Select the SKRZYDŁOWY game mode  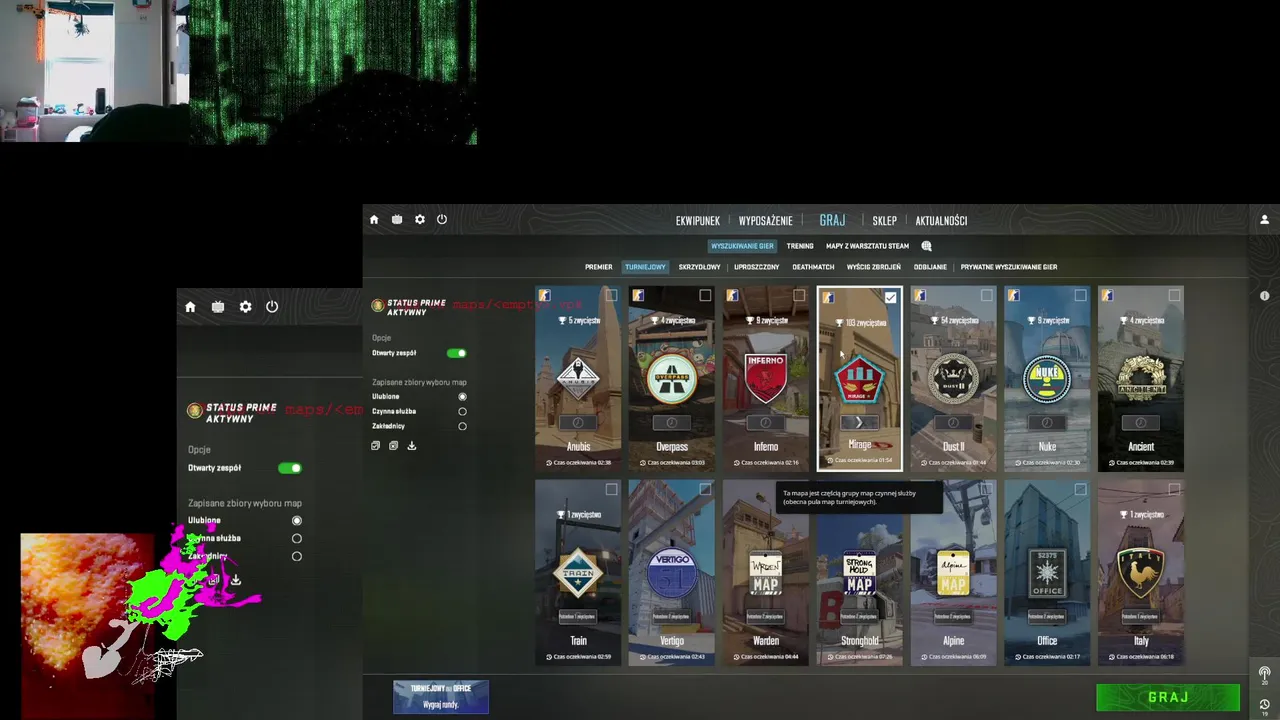click(x=700, y=267)
